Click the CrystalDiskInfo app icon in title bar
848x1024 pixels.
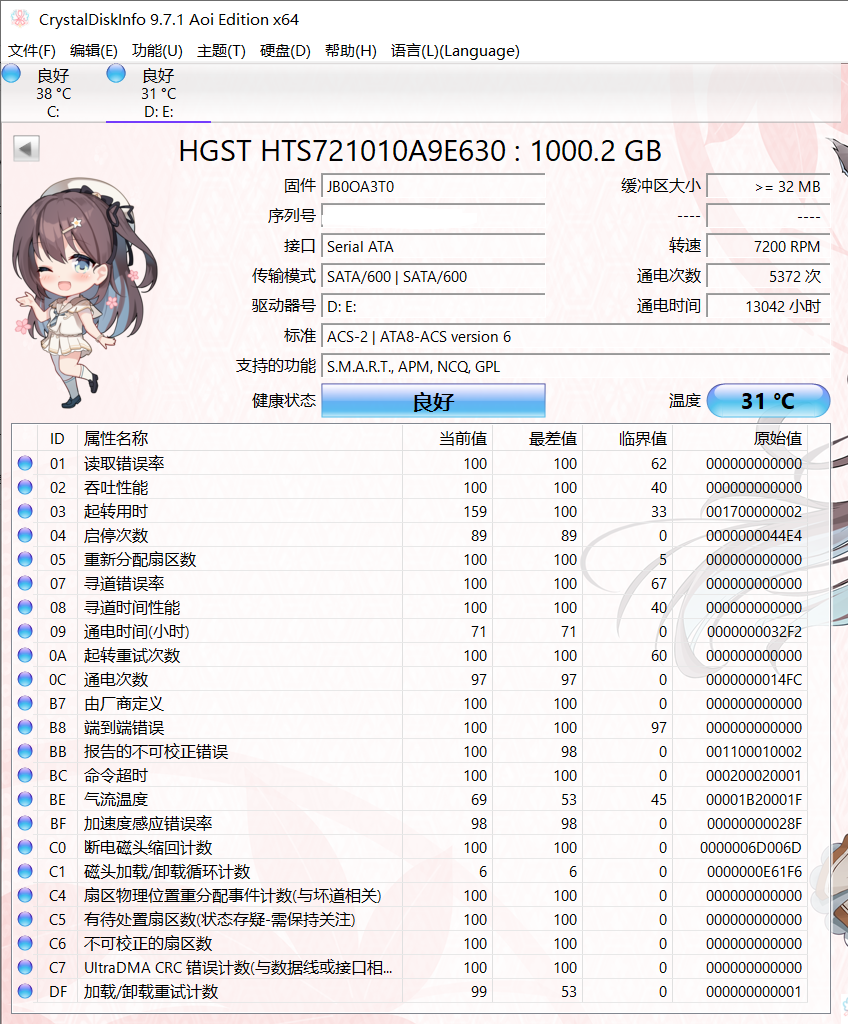[x=20, y=19]
